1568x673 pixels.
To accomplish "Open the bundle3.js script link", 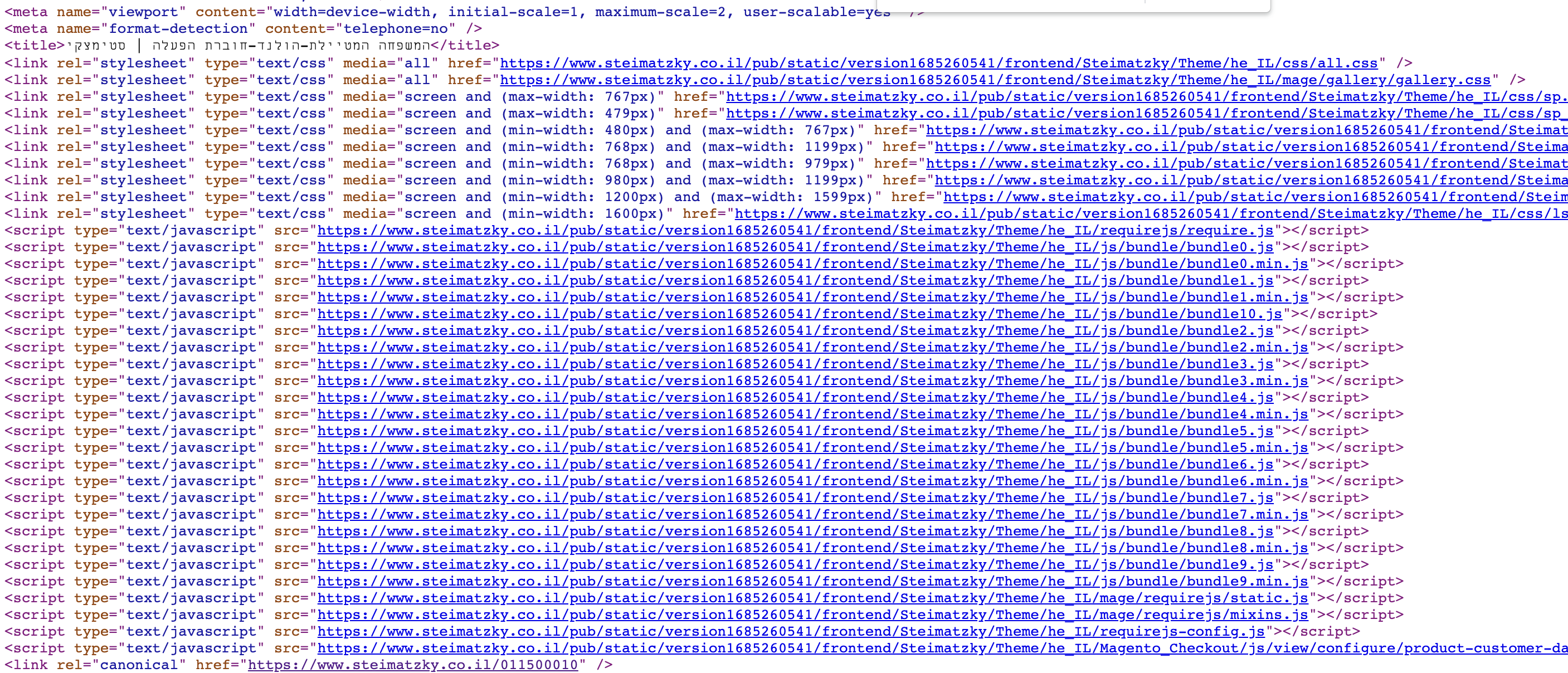I will [x=795, y=364].
